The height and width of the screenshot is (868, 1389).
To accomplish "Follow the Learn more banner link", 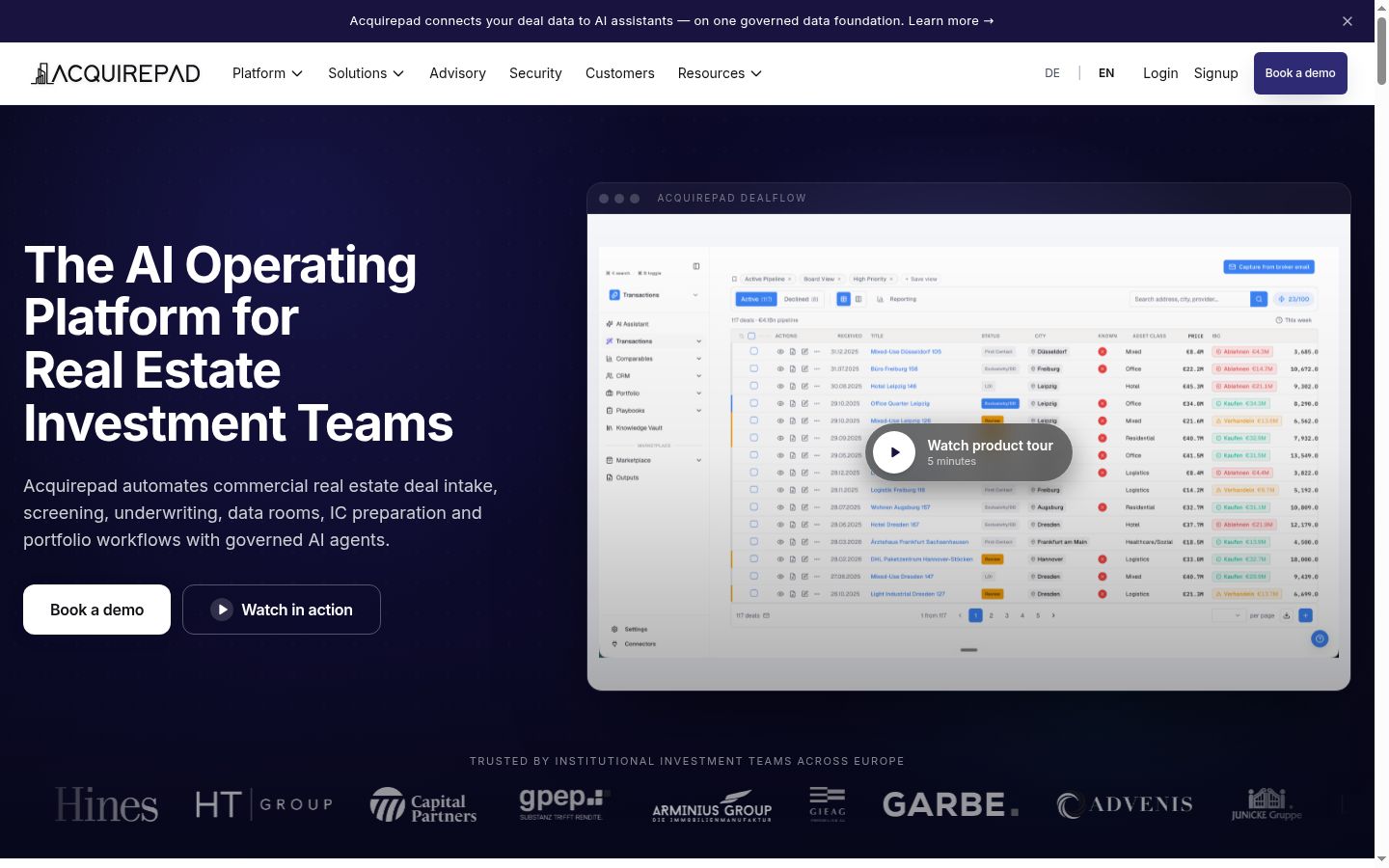I will pos(951,20).
